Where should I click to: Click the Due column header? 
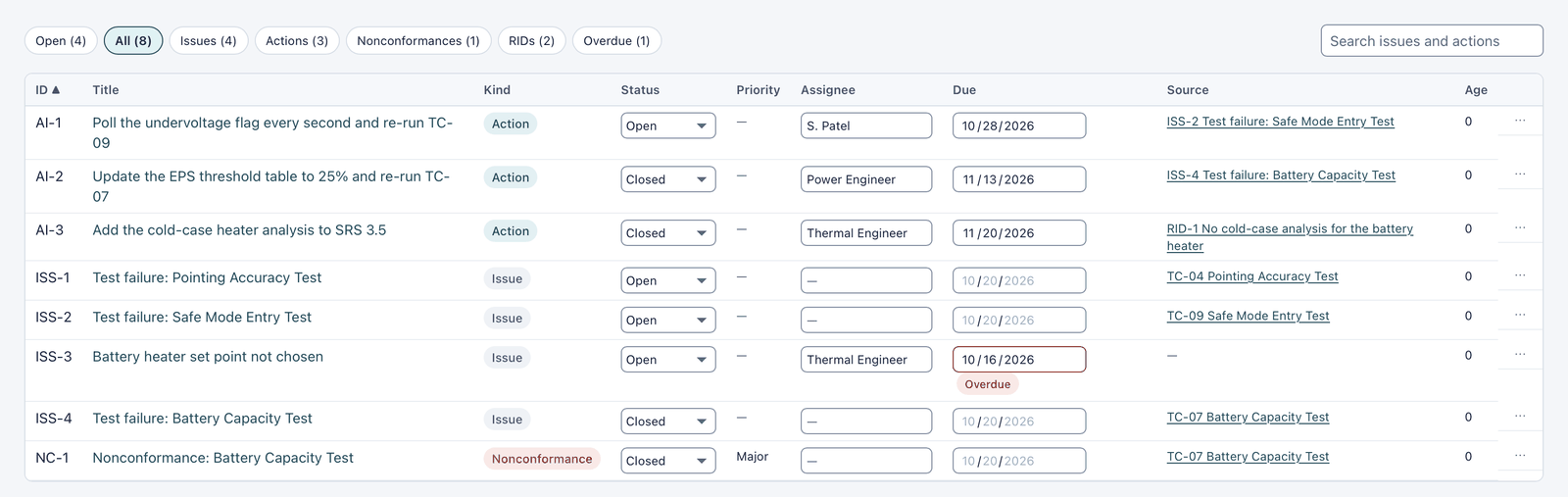point(964,90)
